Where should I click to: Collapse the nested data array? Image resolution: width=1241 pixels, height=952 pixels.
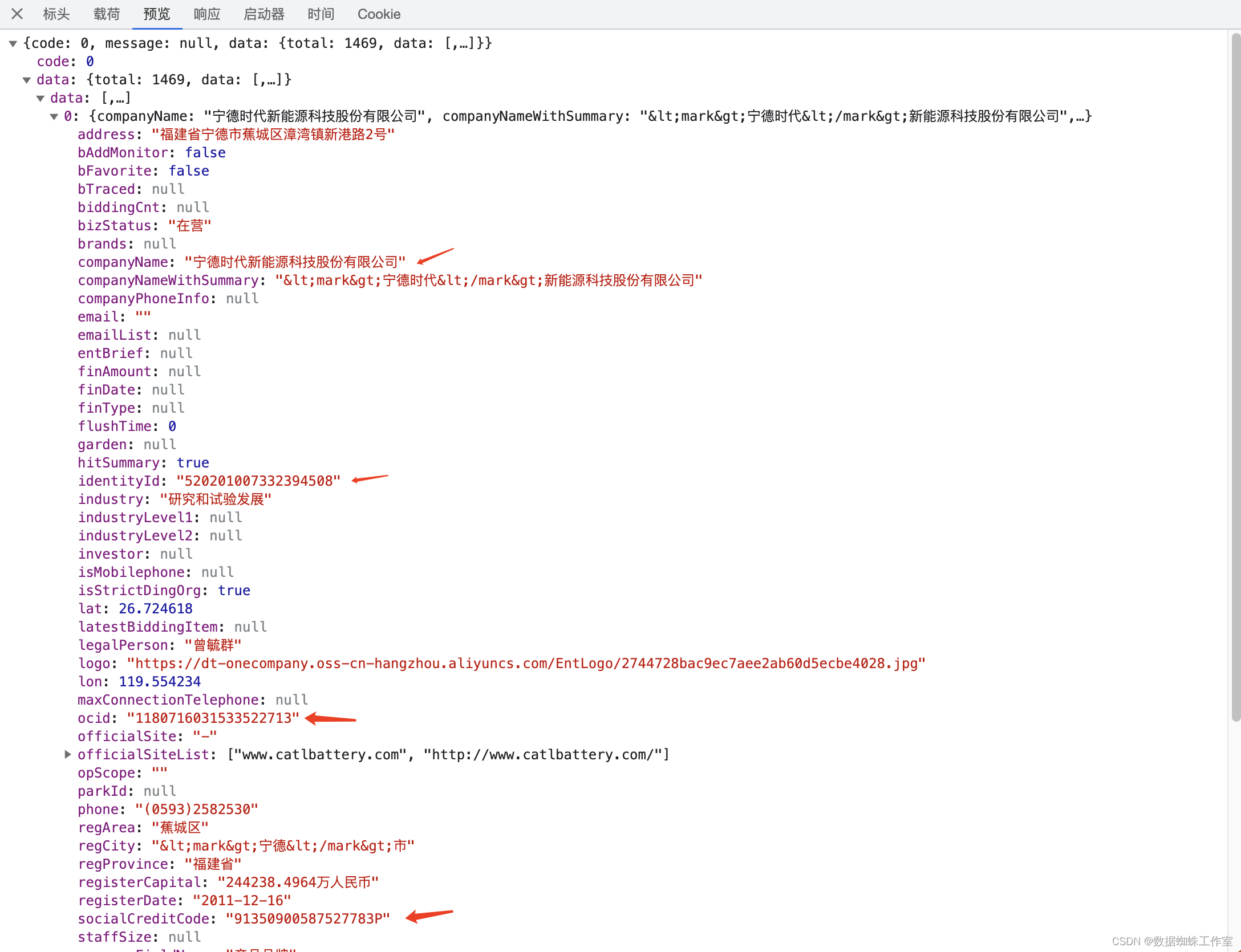[40, 98]
